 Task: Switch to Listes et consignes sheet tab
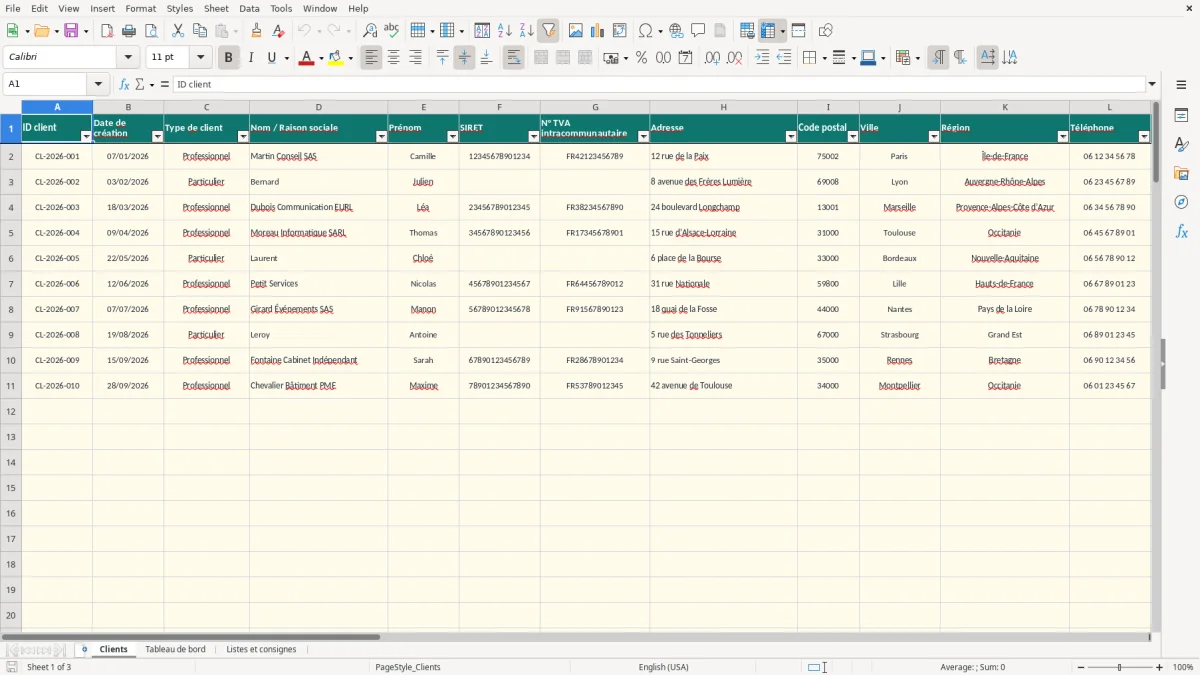(x=261, y=650)
